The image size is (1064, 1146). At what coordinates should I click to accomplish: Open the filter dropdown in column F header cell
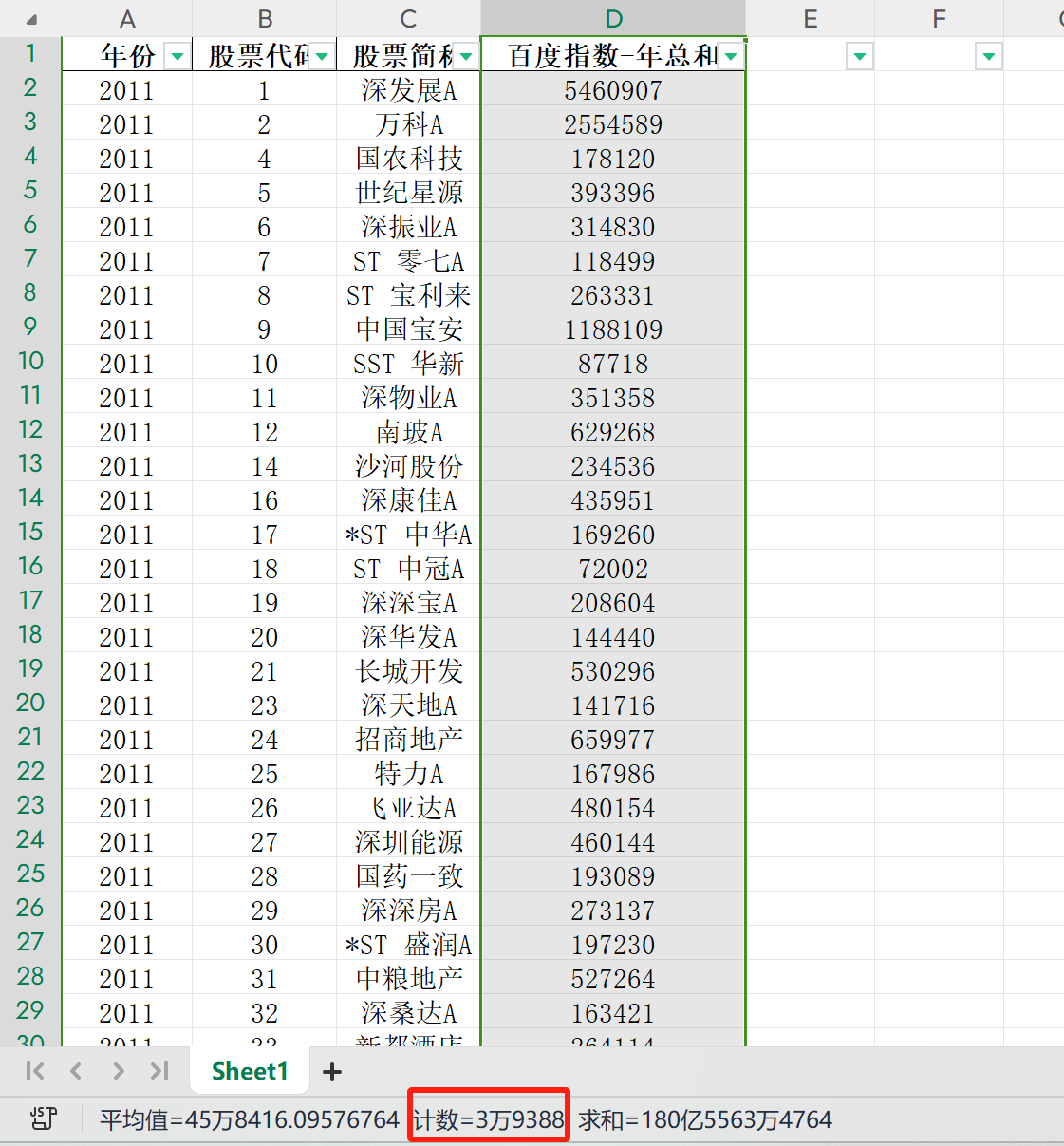click(989, 57)
